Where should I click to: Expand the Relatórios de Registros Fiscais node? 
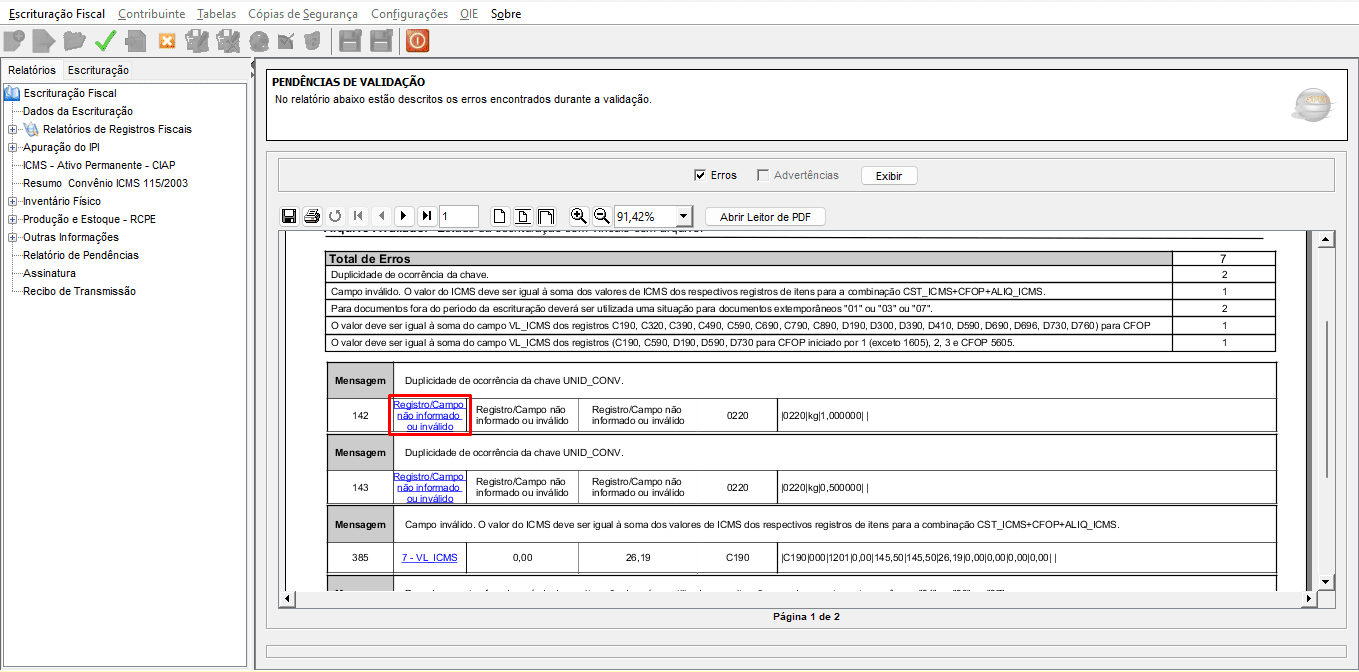tap(12, 129)
